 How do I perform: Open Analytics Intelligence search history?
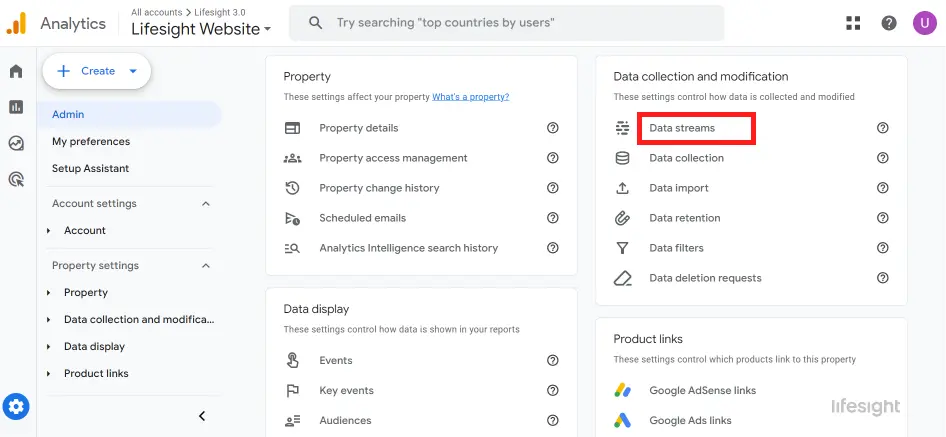[408, 248]
